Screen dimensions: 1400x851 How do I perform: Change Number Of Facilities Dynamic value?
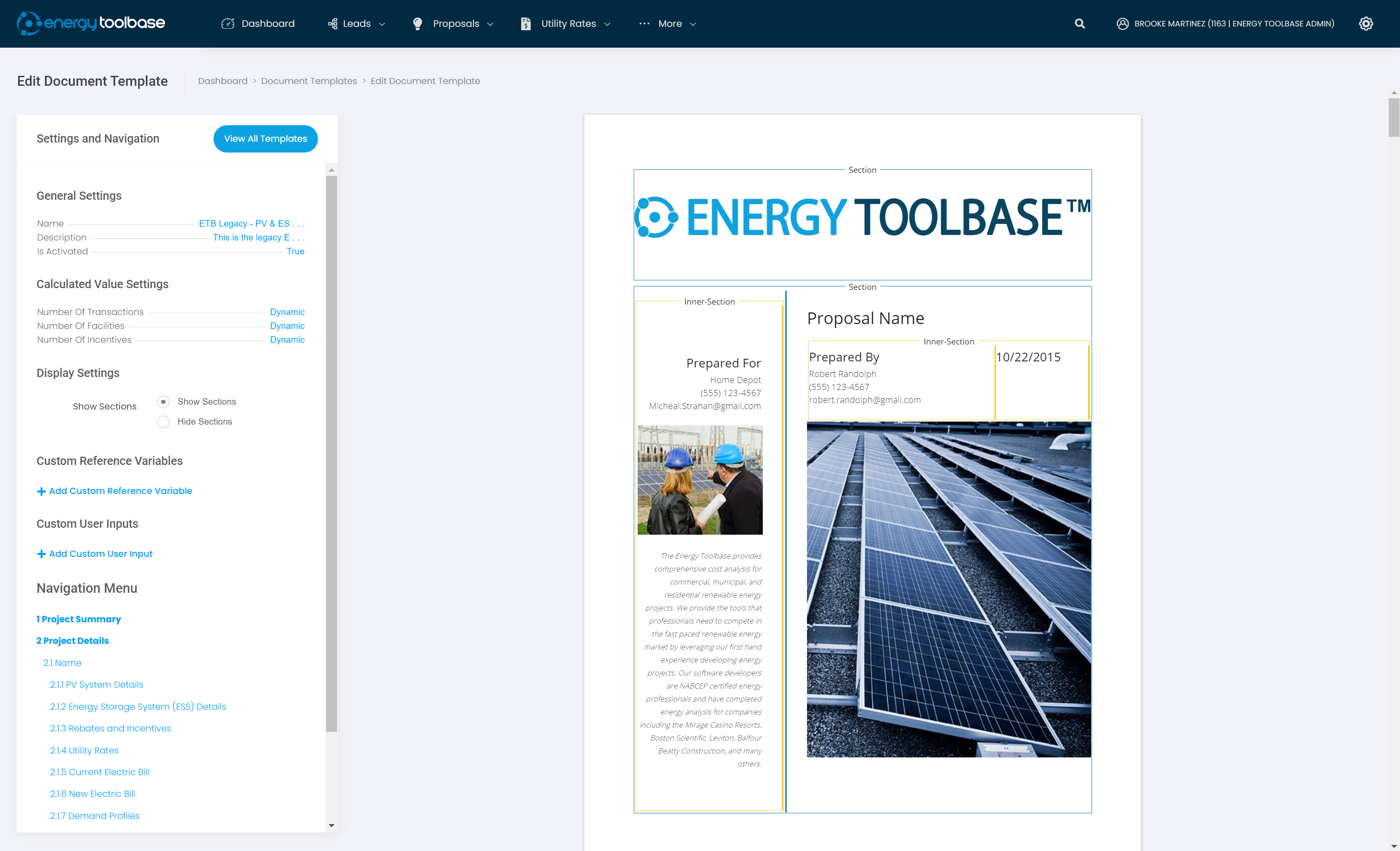tap(287, 326)
